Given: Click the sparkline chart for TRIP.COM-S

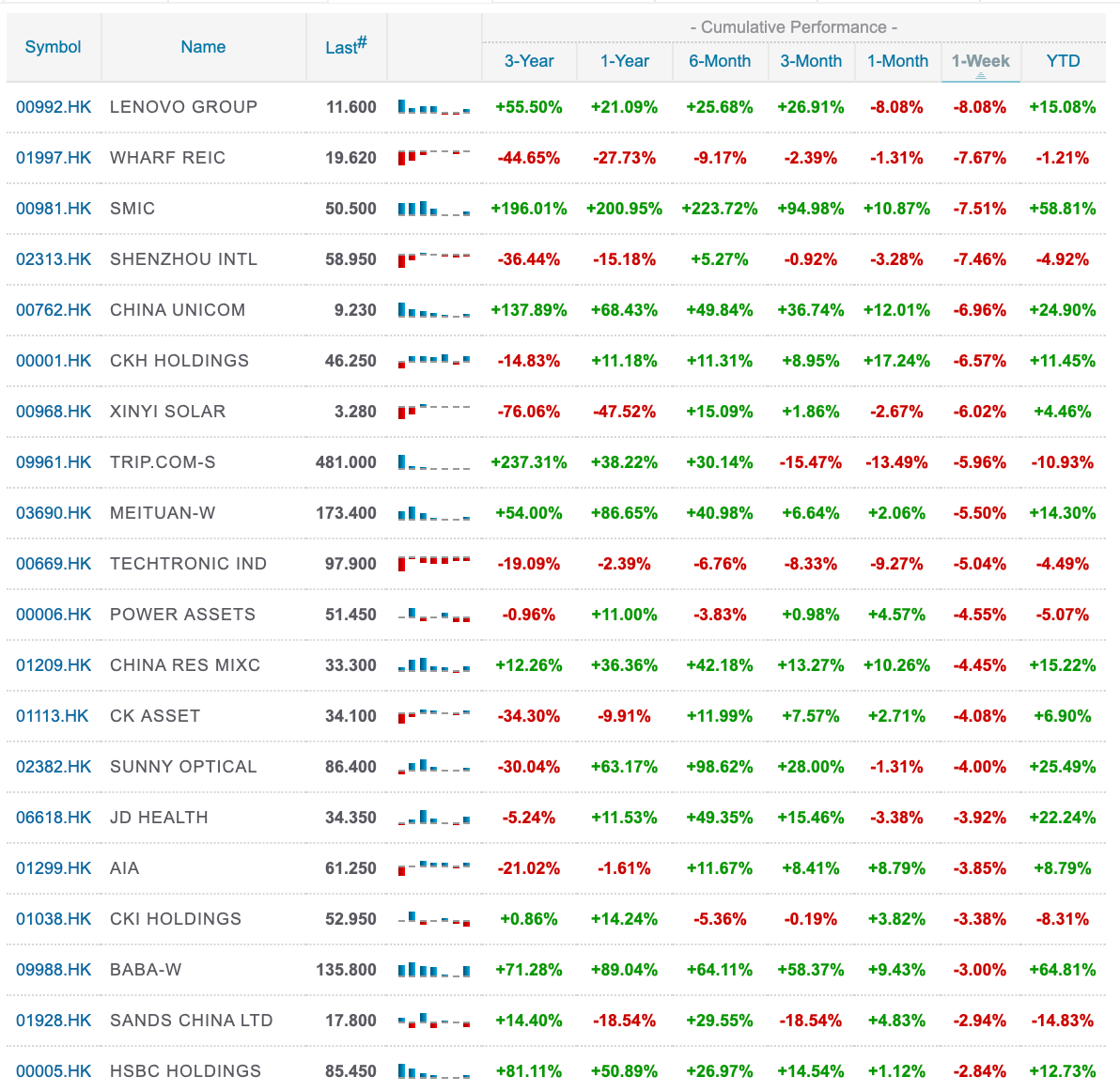Looking at the screenshot, I should [434, 461].
